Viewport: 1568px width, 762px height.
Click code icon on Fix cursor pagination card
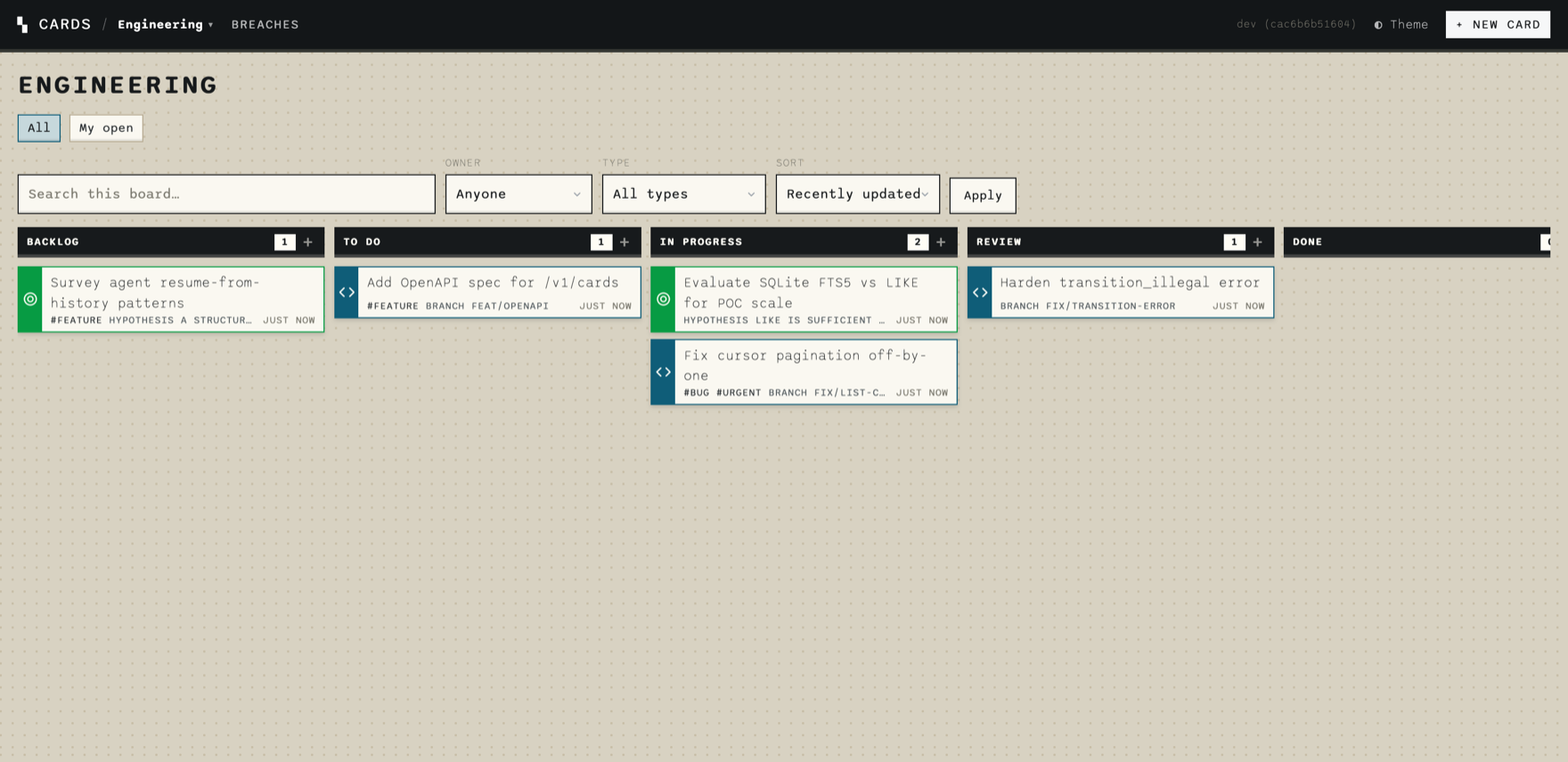(664, 373)
